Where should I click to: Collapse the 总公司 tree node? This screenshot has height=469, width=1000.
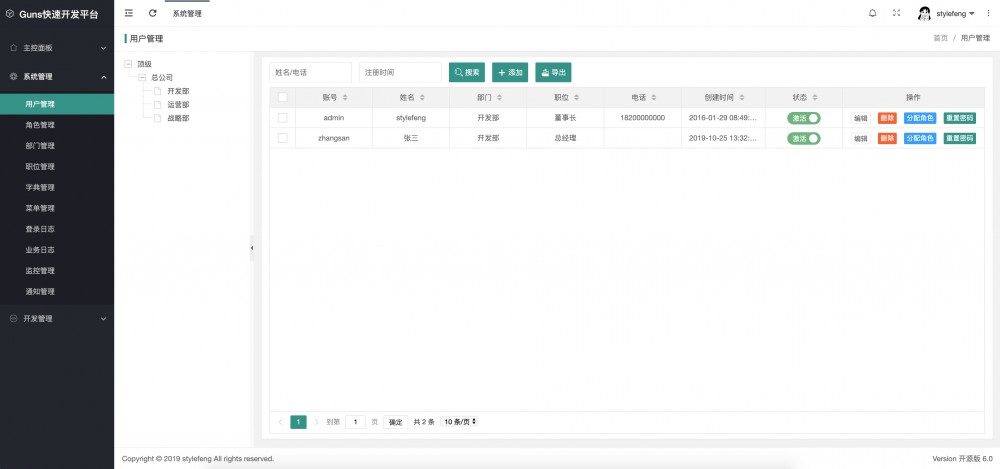click(142, 77)
